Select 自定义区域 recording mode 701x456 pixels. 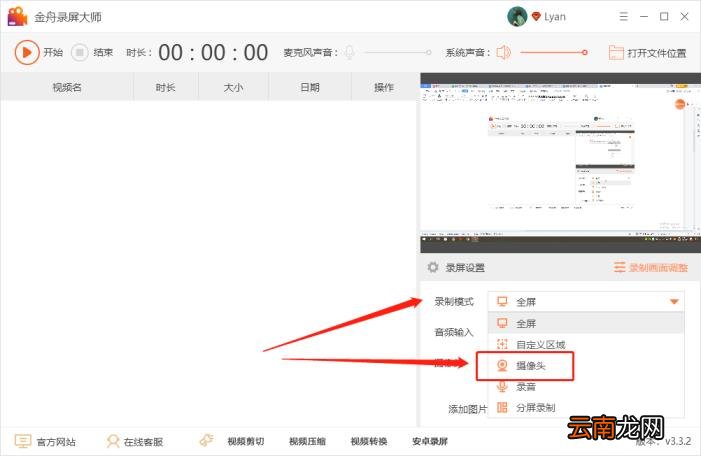click(586, 344)
